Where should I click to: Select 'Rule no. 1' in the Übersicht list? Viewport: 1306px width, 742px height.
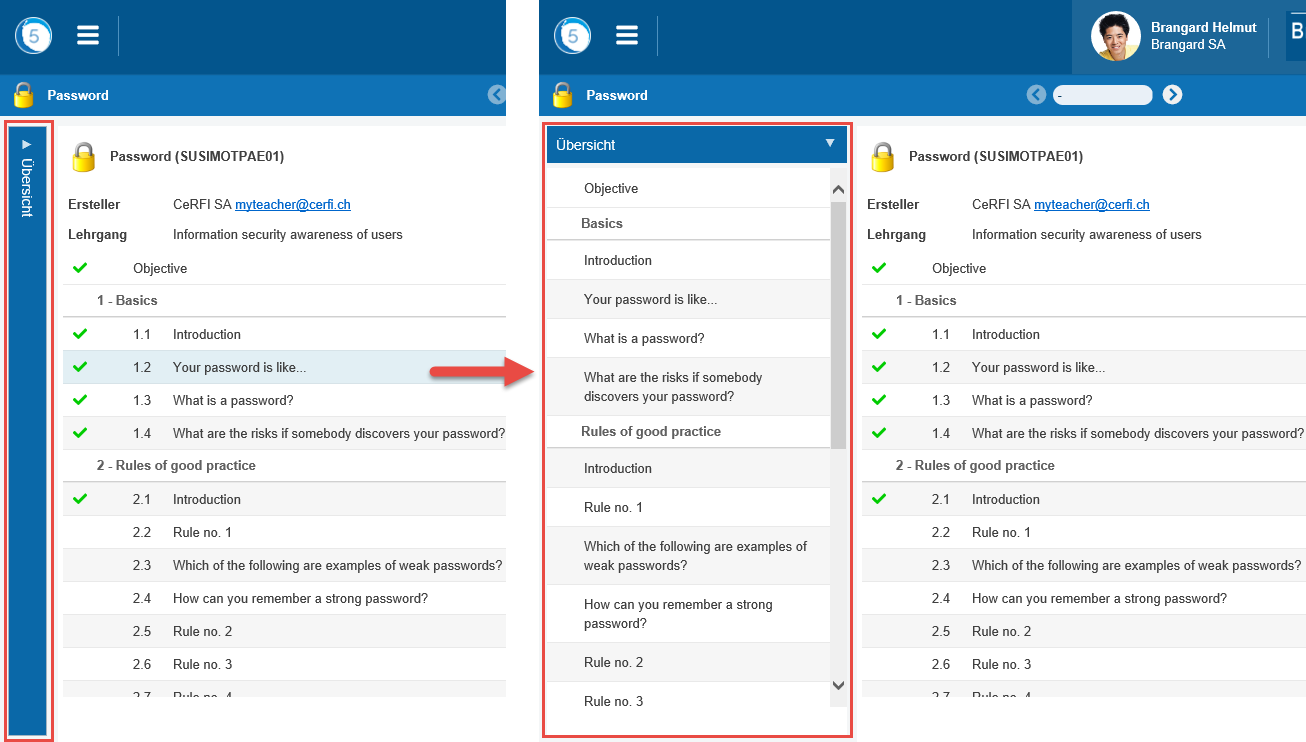click(x=613, y=507)
